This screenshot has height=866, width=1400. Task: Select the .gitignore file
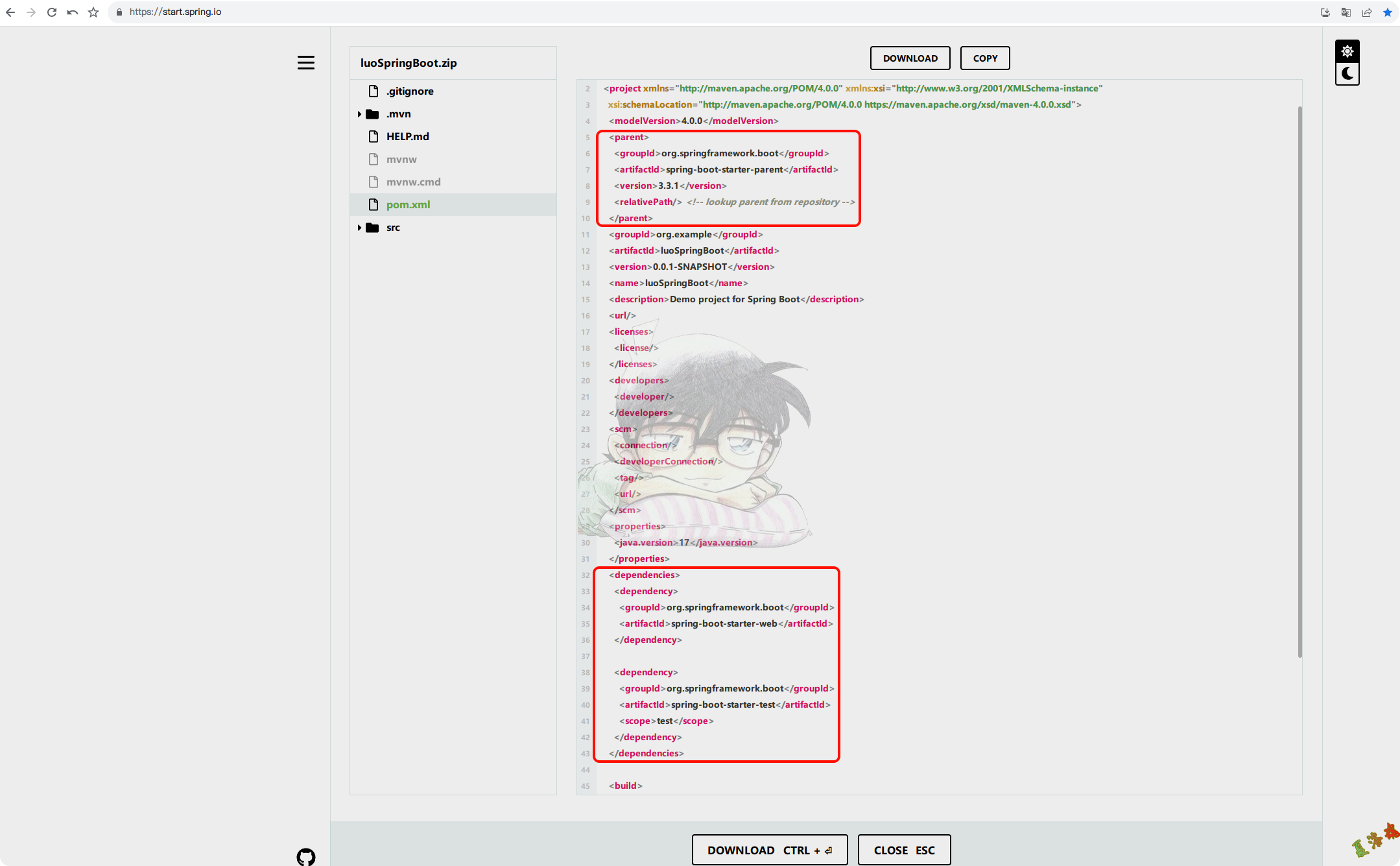click(453, 91)
